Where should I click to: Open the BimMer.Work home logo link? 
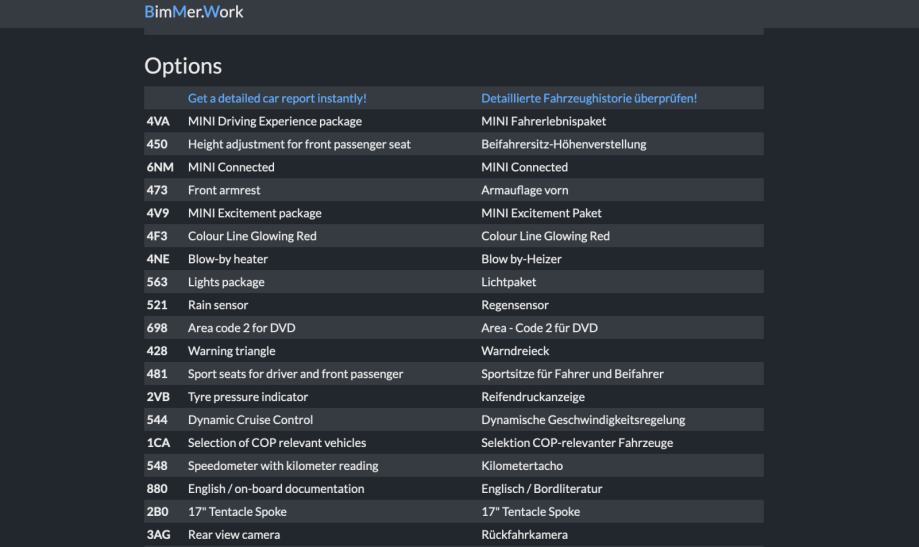tap(194, 12)
